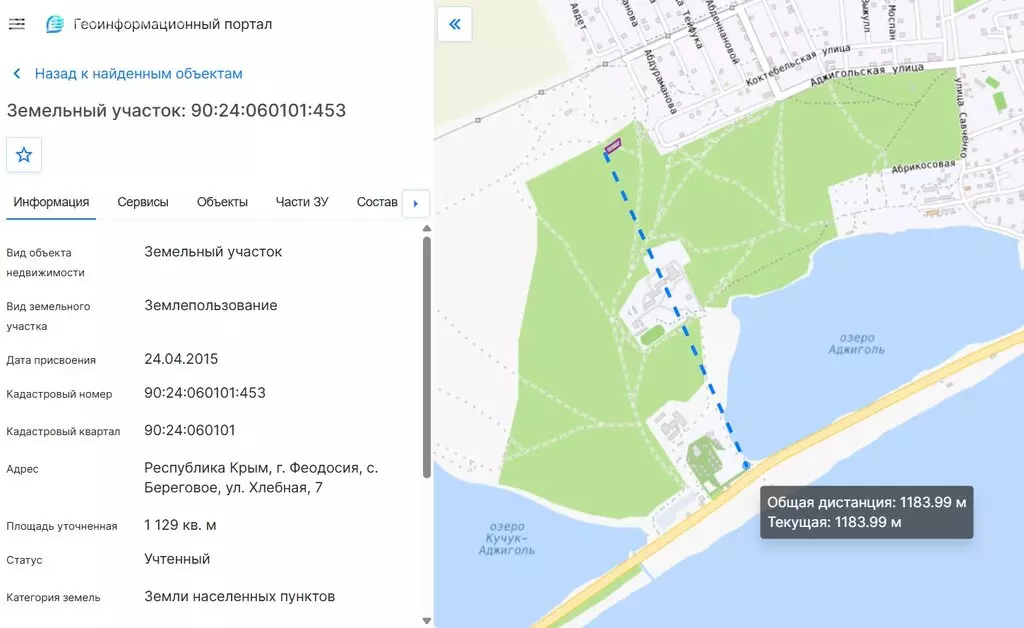
Task: Switch to the 'Сервисы' tab
Action: [x=143, y=202]
